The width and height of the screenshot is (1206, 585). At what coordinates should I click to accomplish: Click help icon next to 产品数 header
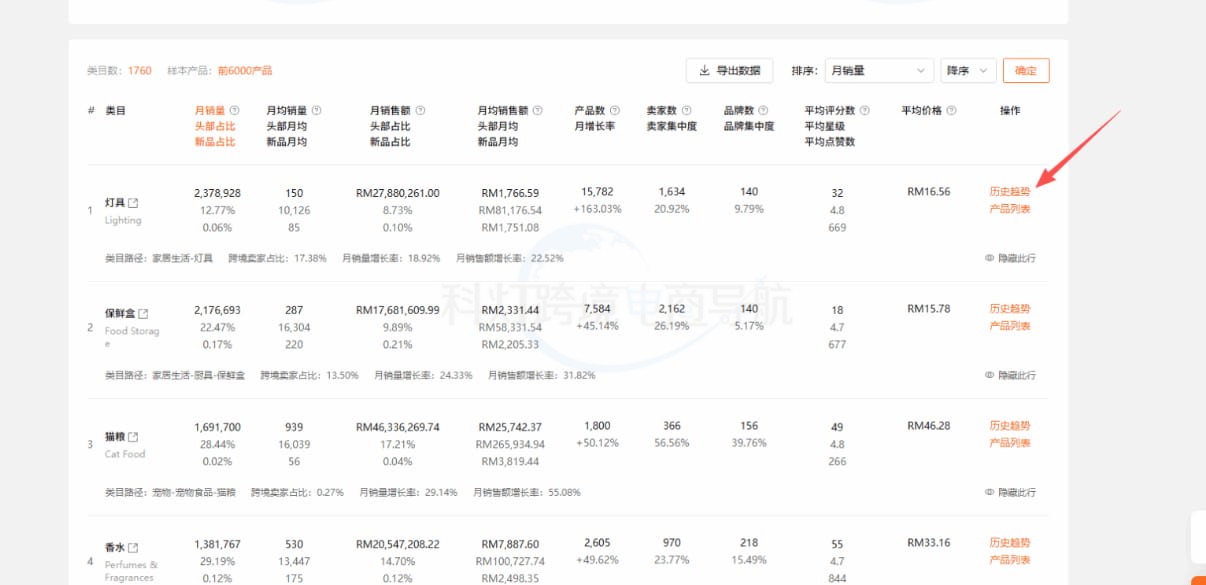pos(615,111)
